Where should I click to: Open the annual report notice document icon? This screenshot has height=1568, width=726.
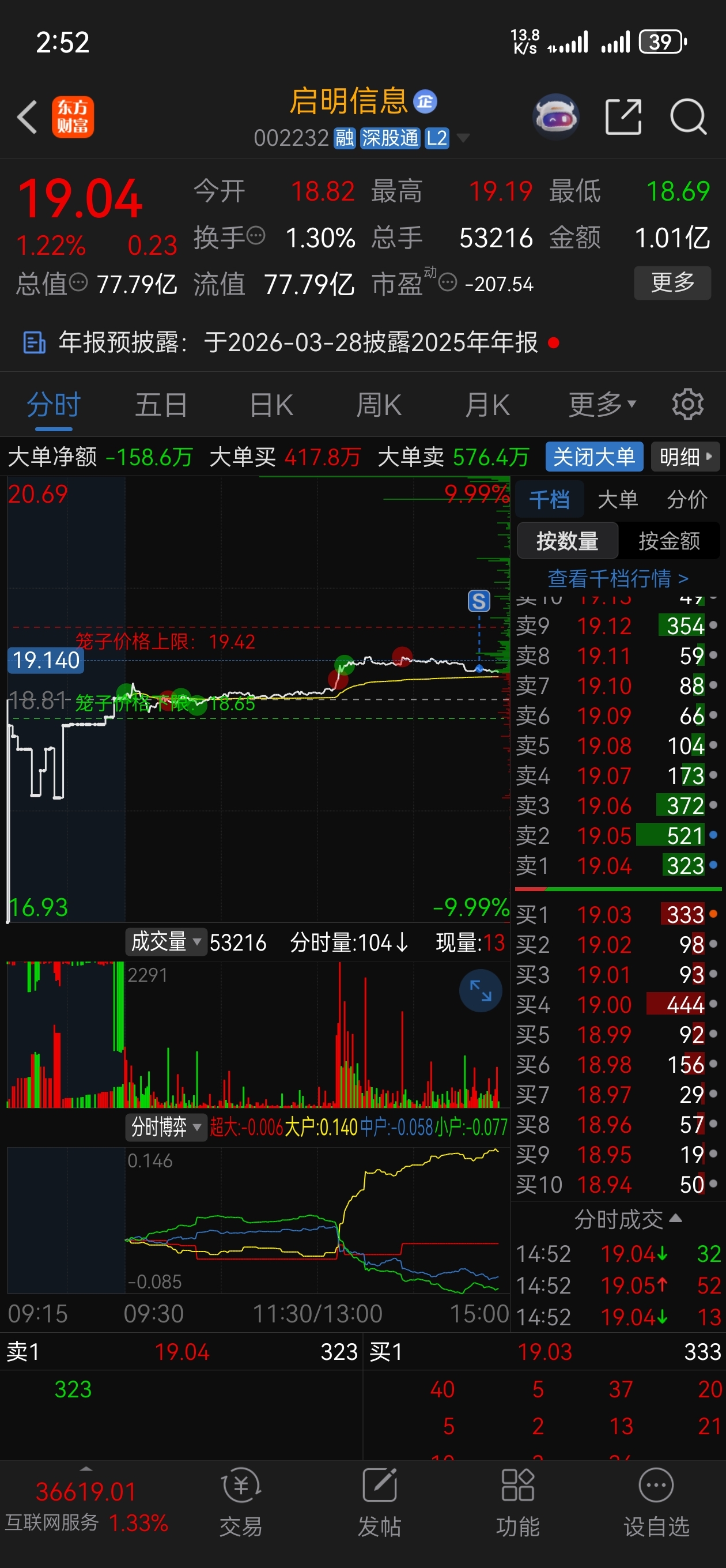point(34,342)
